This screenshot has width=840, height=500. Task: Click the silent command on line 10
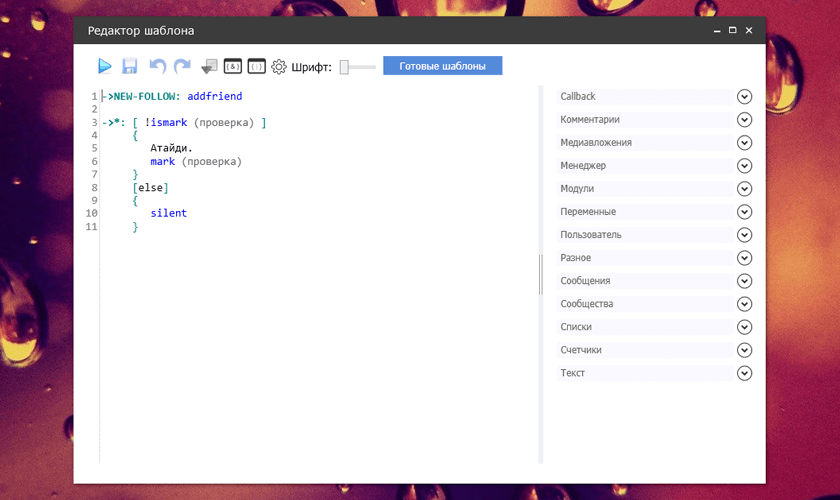[x=168, y=213]
